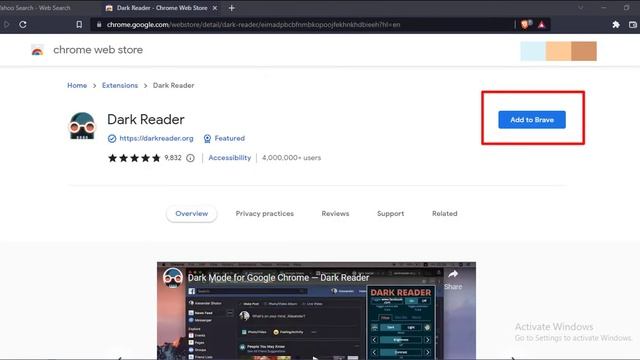
Task: Click the Dark Reader heading
Action: click(x=146, y=120)
